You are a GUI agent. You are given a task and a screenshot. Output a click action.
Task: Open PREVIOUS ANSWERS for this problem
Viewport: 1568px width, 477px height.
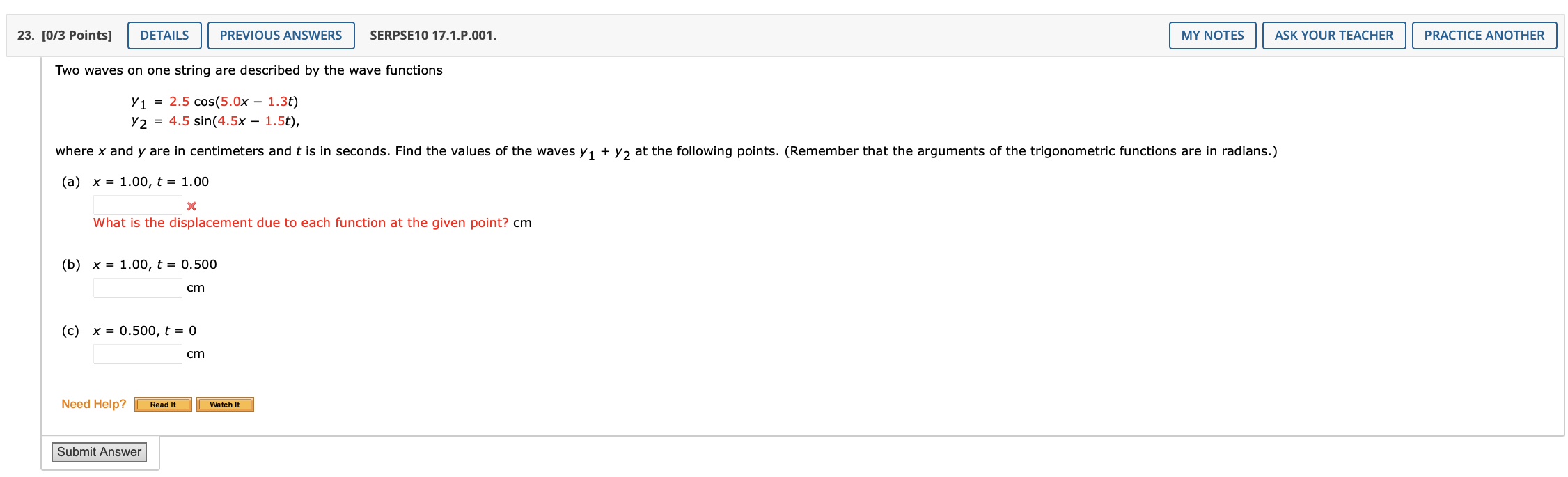point(281,35)
